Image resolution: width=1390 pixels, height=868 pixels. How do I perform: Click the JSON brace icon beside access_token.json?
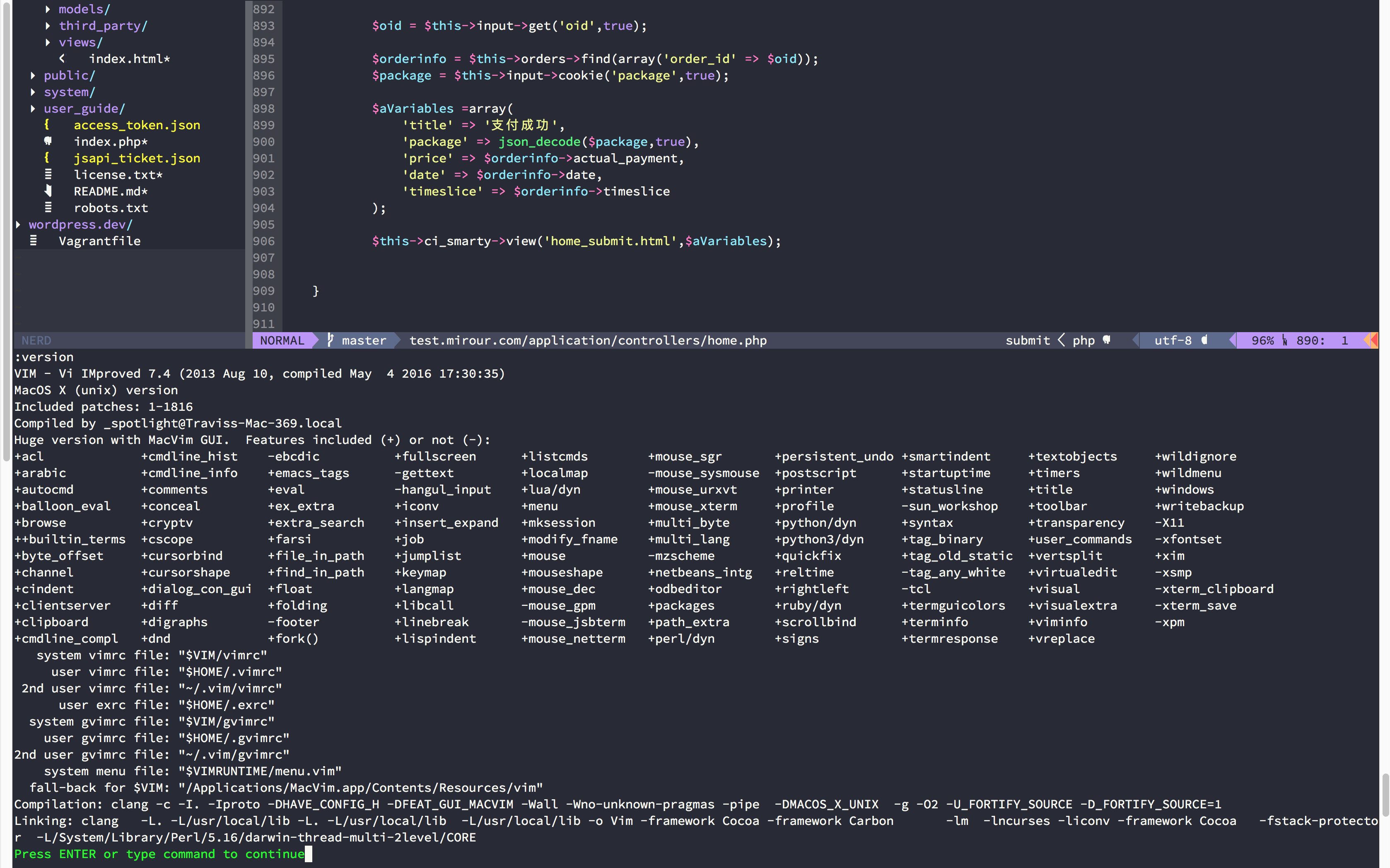pos(47,125)
